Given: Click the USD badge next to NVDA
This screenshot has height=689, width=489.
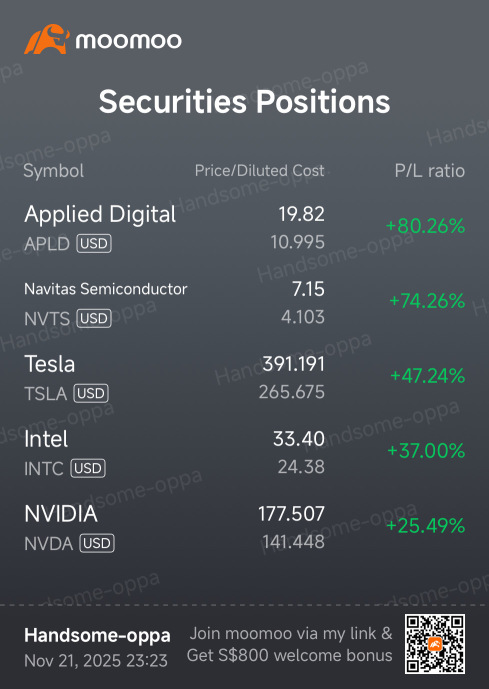Looking at the screenshot, I should [97, 544].
